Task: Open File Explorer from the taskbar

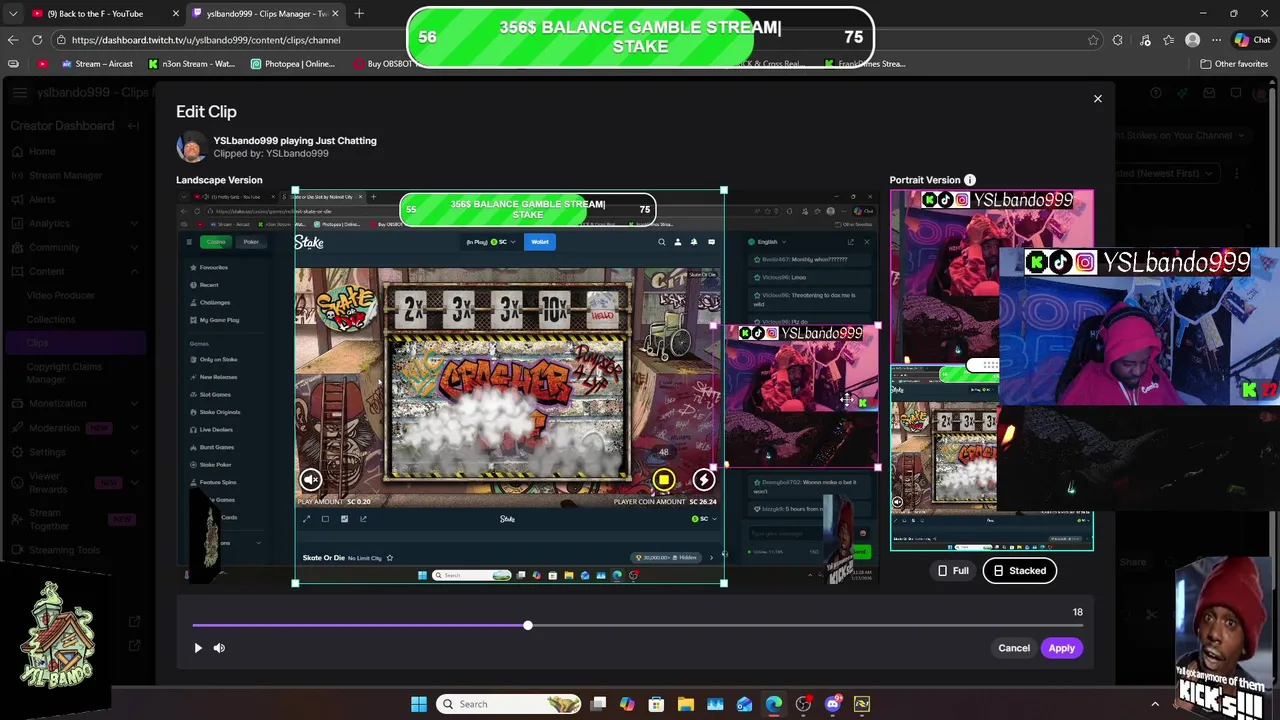Action: (x=686, y=704)
